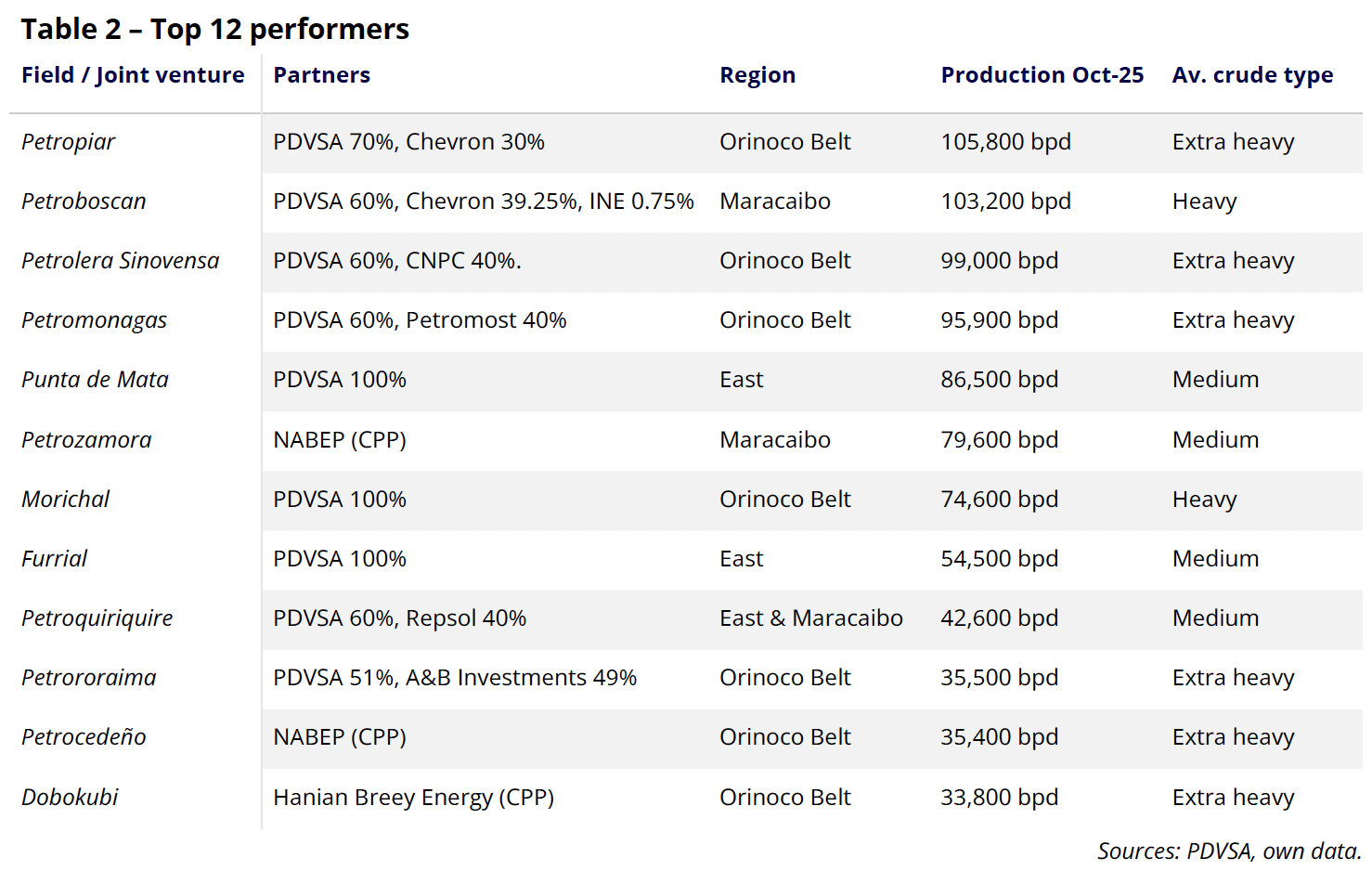Viewport: 1372px width, 871px height.
Task: Click the 'Table 2 – Top 12 performers' title
Action: (214, 29)
